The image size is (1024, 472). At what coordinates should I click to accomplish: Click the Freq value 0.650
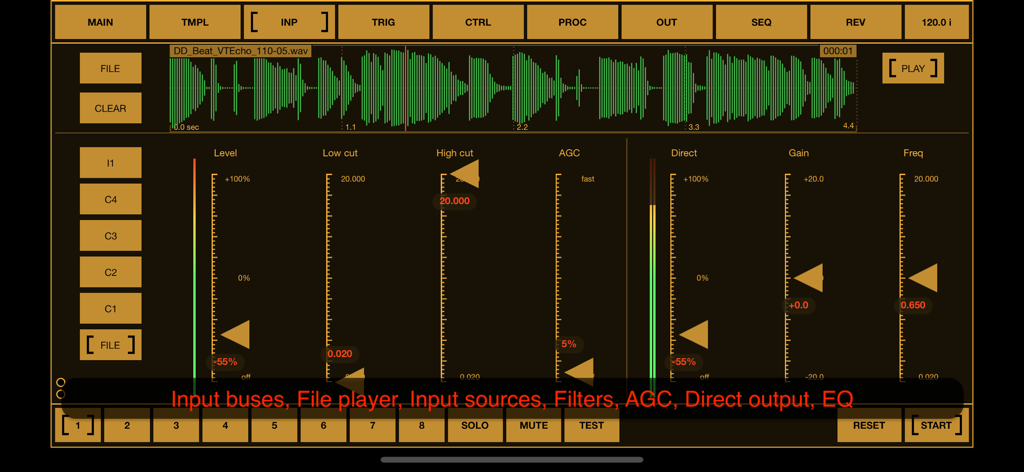pyautogui.click(x=913, y=305)
